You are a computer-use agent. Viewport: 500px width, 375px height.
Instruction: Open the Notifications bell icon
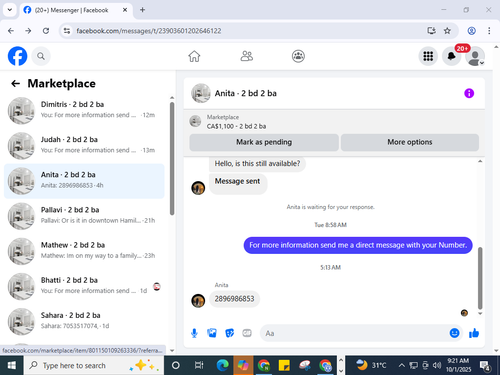click(452, 56)
